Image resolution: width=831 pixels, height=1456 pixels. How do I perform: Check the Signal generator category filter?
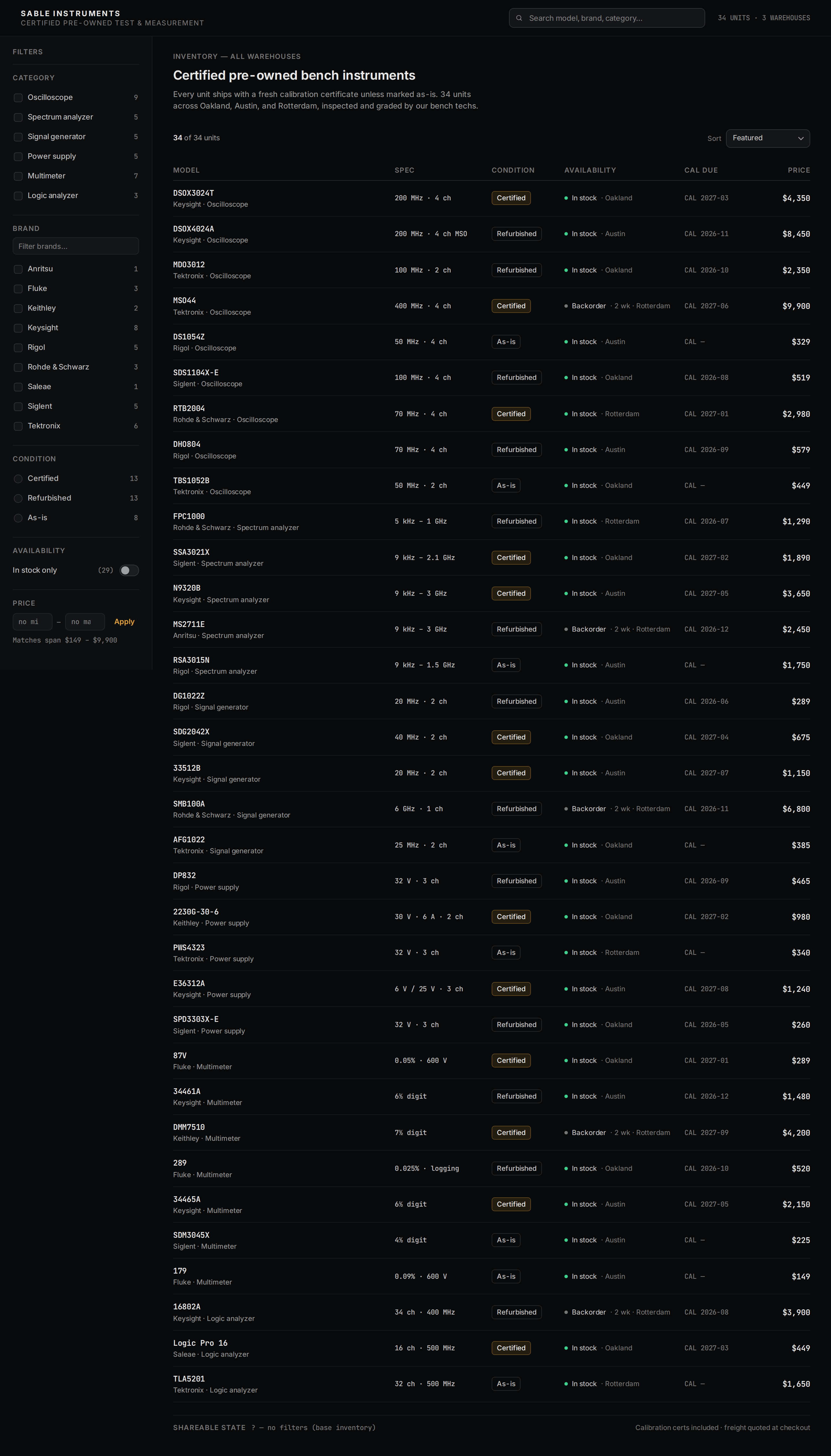(x=18, y=137)
